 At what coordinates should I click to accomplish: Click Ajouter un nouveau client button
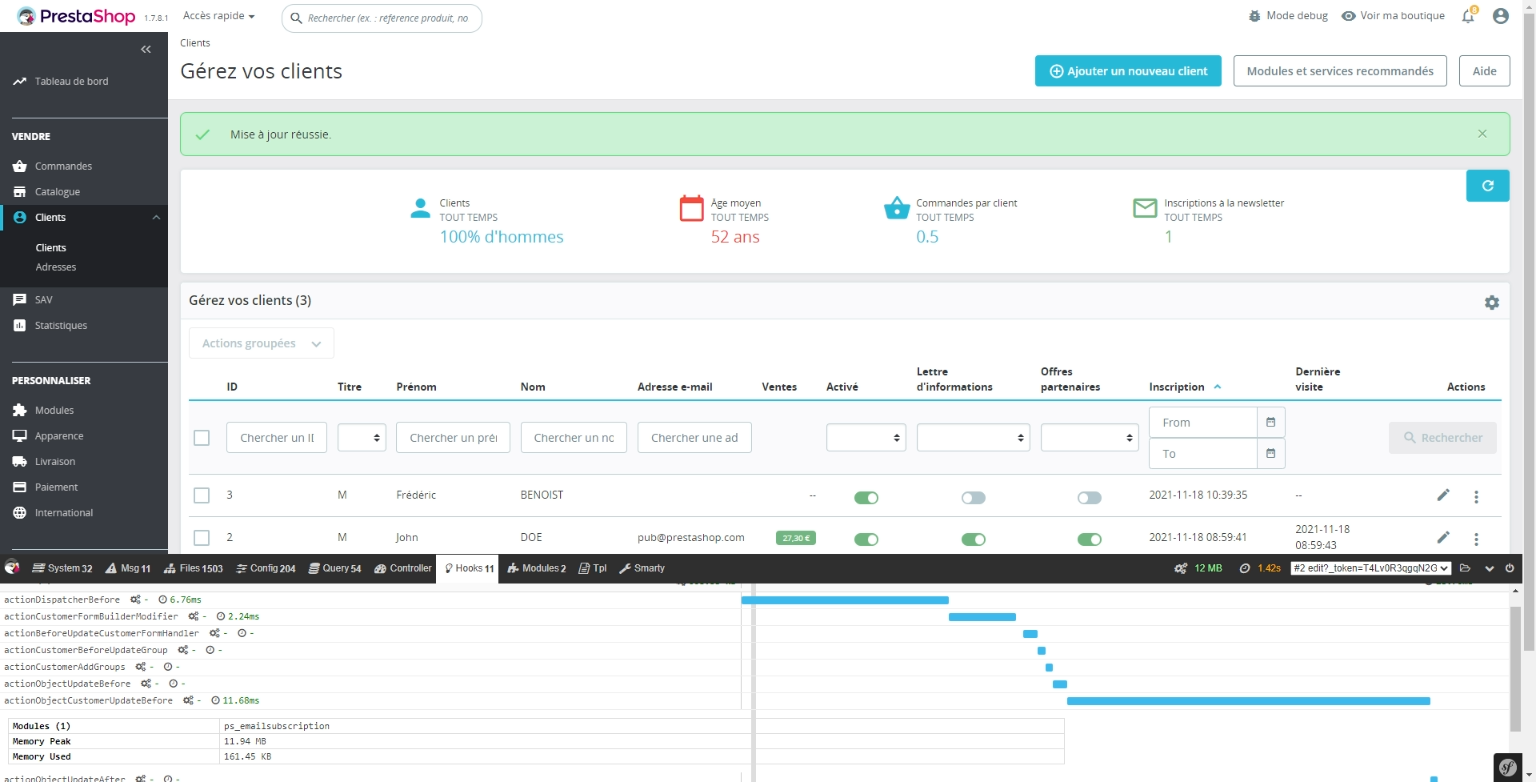pyautogui.click(x=1127, y=71)
